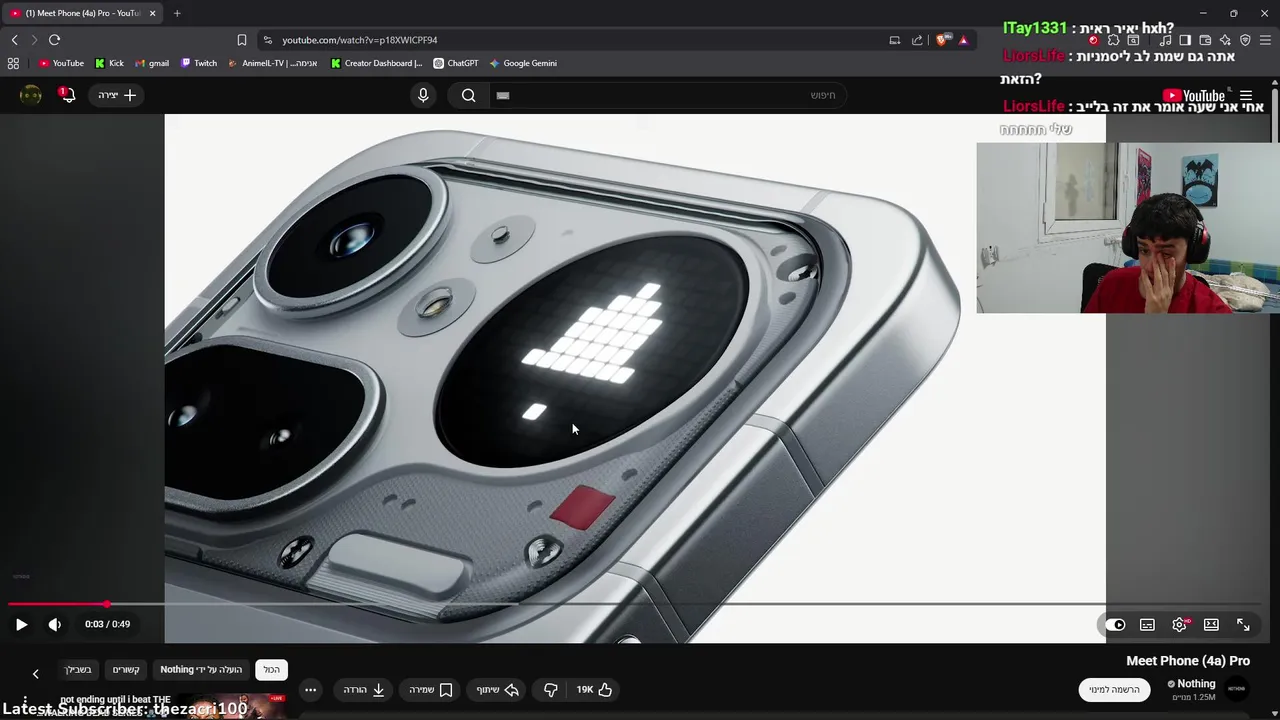1280x720 pixels.
Task: Click the video title Meet Phone (4a) Pro
Action: pos(1188,661)
